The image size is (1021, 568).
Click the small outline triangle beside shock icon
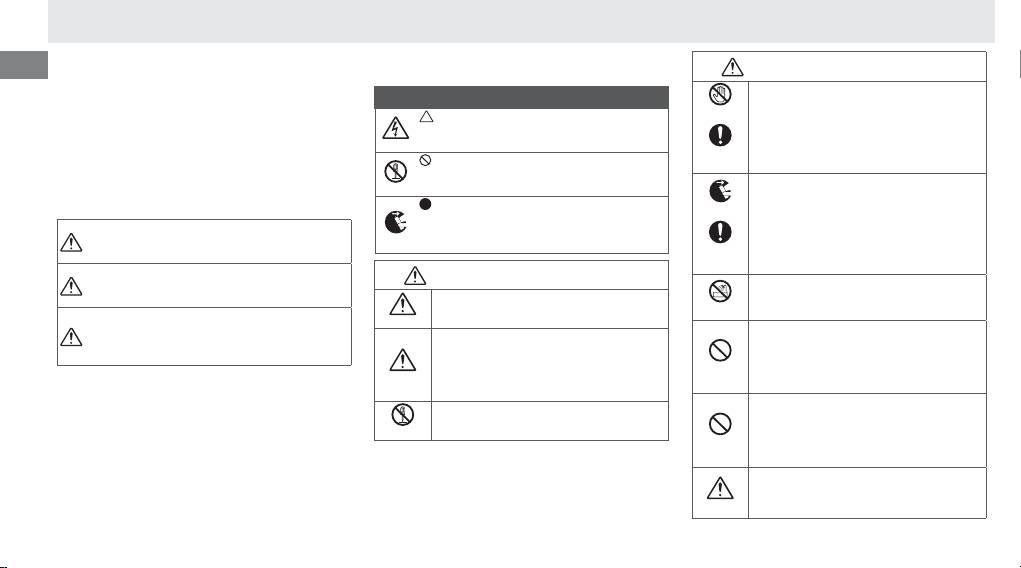pyautogui.click(x=425, y=117)
